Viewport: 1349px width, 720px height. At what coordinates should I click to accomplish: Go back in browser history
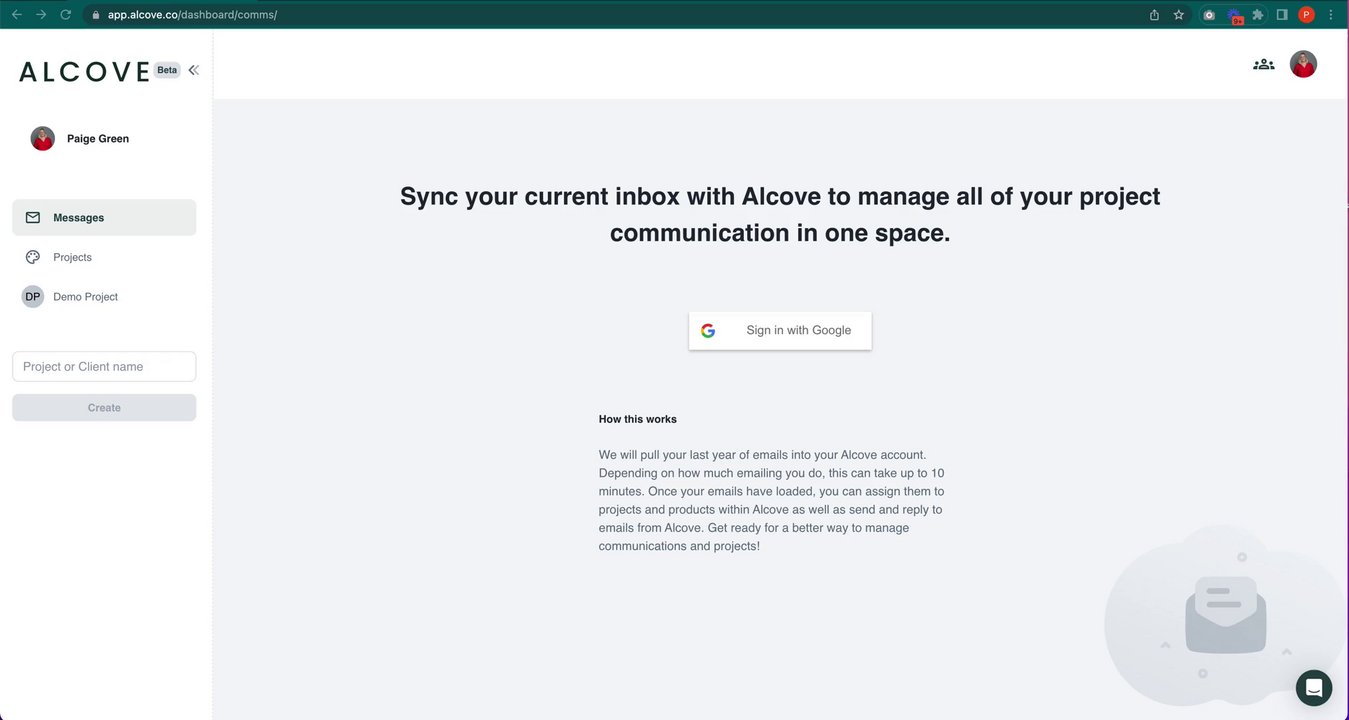(x=16, y=15)
